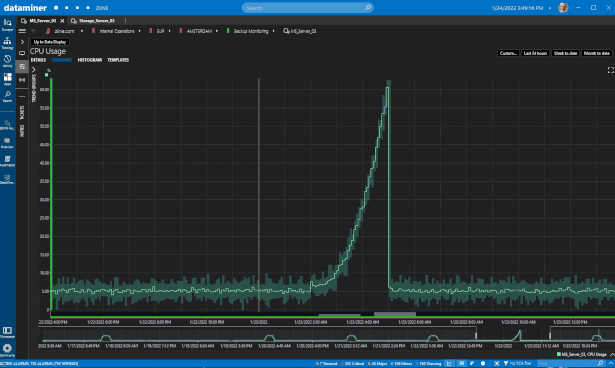Viewport: 615px width, 368px height.
Task: Expand the Trend Groups side panel
Action: click(x=34, y=70)
